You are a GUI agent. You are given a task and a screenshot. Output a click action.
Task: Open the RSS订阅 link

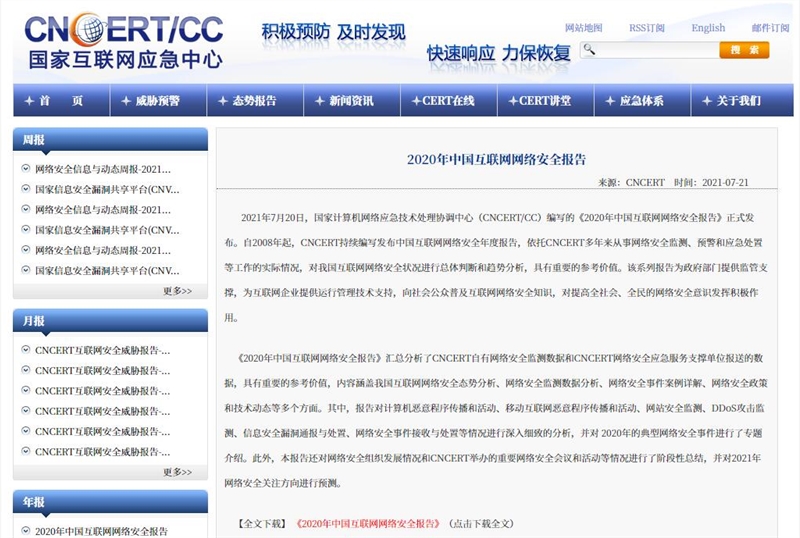(646, 28)
